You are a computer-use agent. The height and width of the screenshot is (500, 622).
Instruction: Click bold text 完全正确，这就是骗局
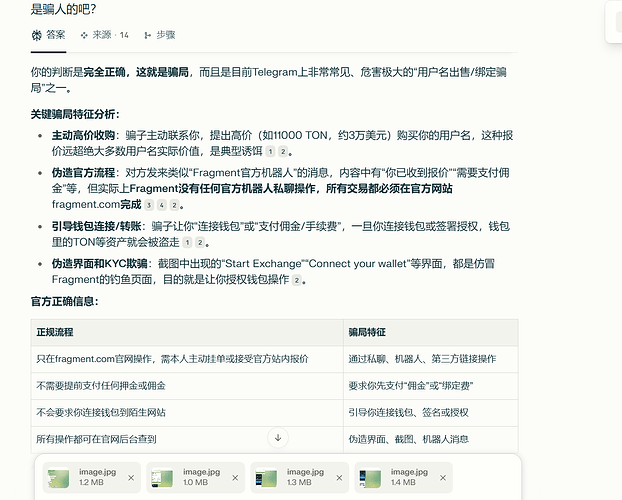click(136, 72)
